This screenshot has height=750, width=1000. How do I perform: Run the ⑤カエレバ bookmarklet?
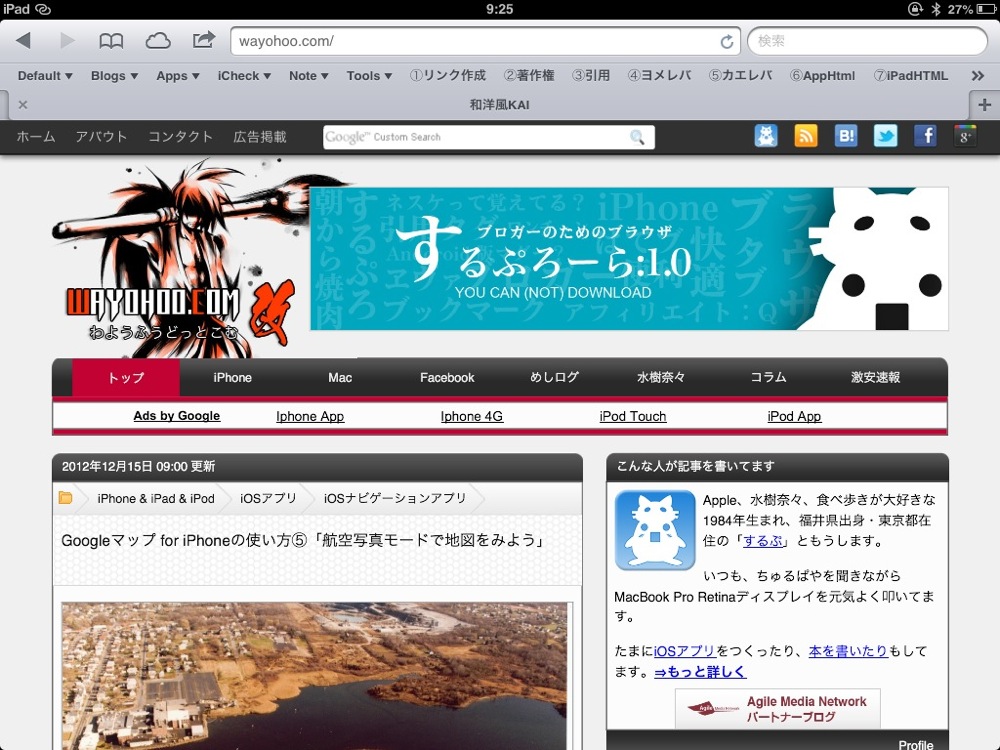(x=740, y=76)
